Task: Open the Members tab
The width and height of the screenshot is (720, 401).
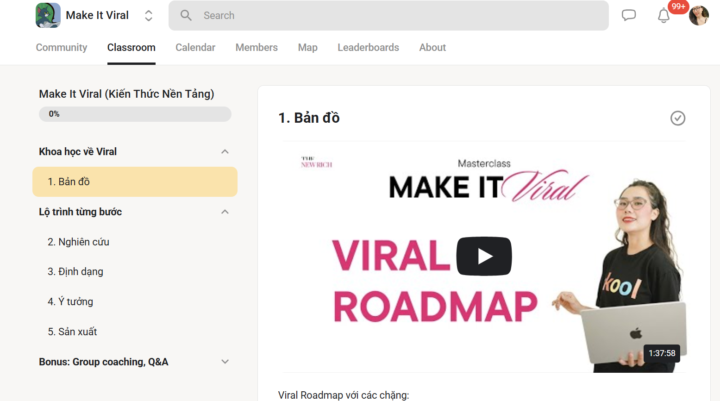Action: (256, 47)
